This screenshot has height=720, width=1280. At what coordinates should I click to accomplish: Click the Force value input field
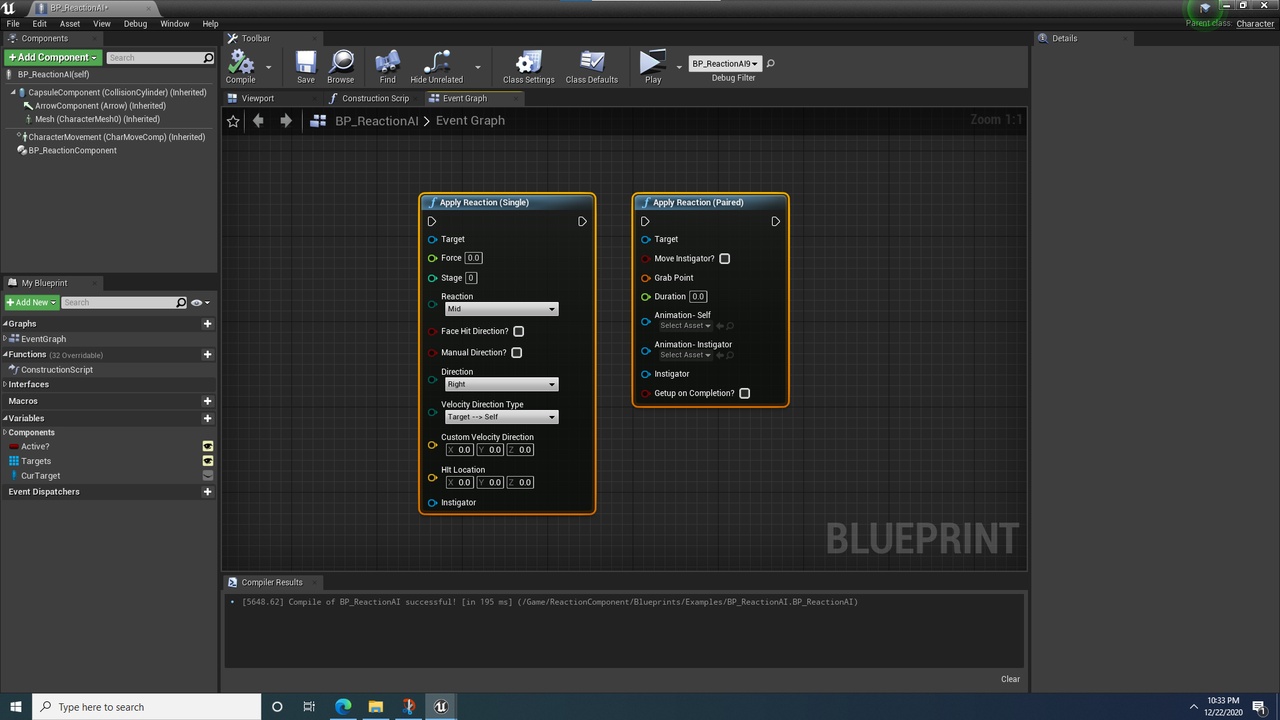(x=473, y=258)
